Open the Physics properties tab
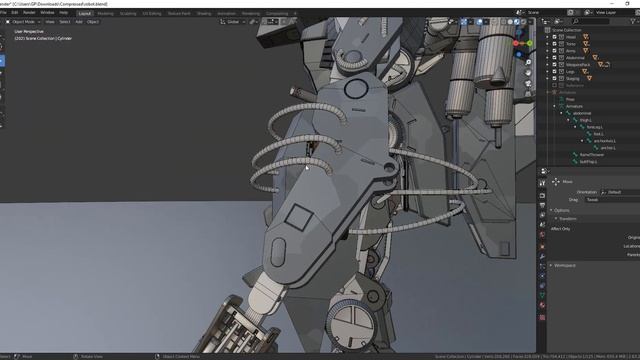Image resolution: width=640 pixels, height=360 pixels. pyautogui.click(x=542, y=276)
